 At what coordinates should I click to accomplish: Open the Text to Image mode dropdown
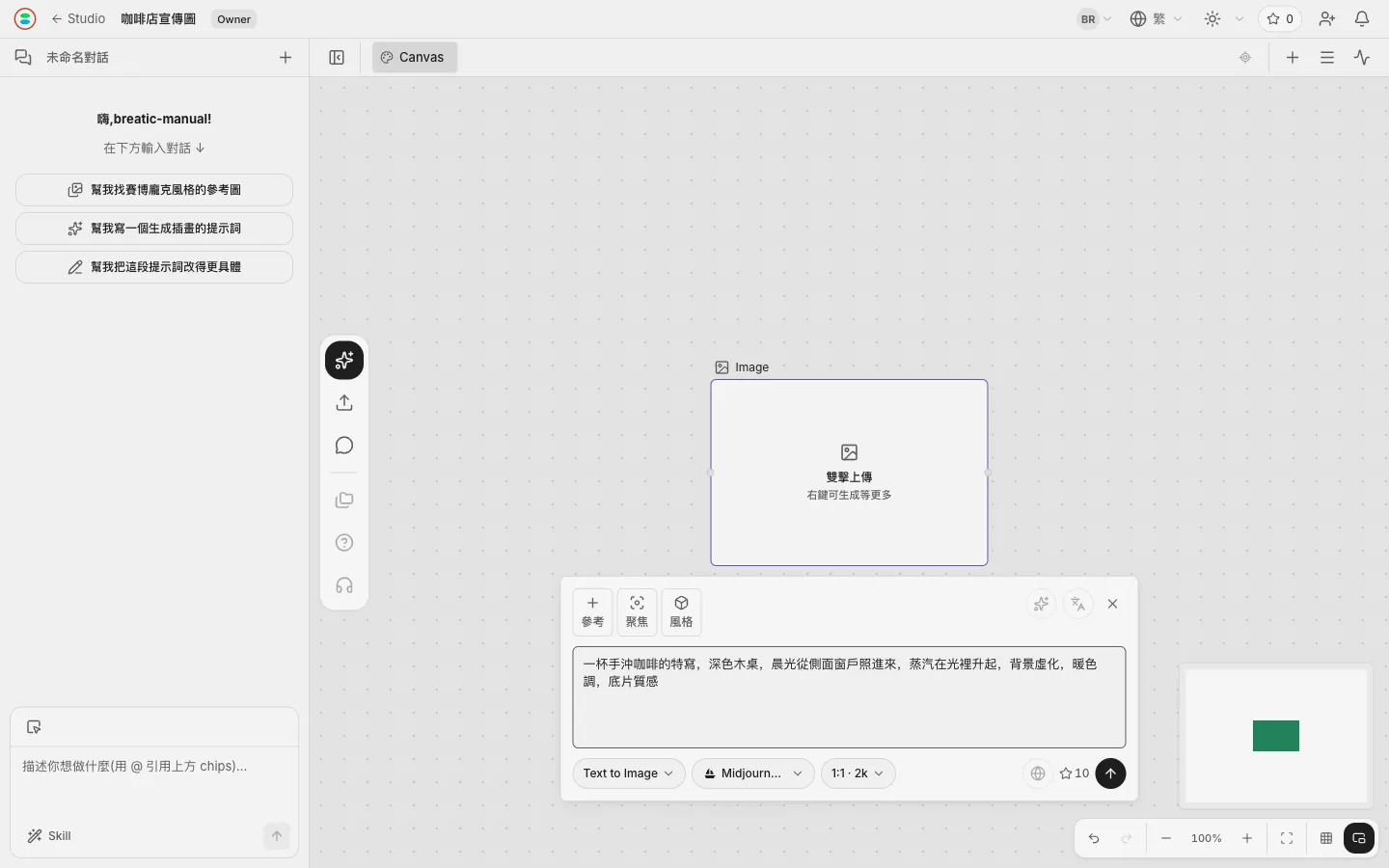(629, 773)
